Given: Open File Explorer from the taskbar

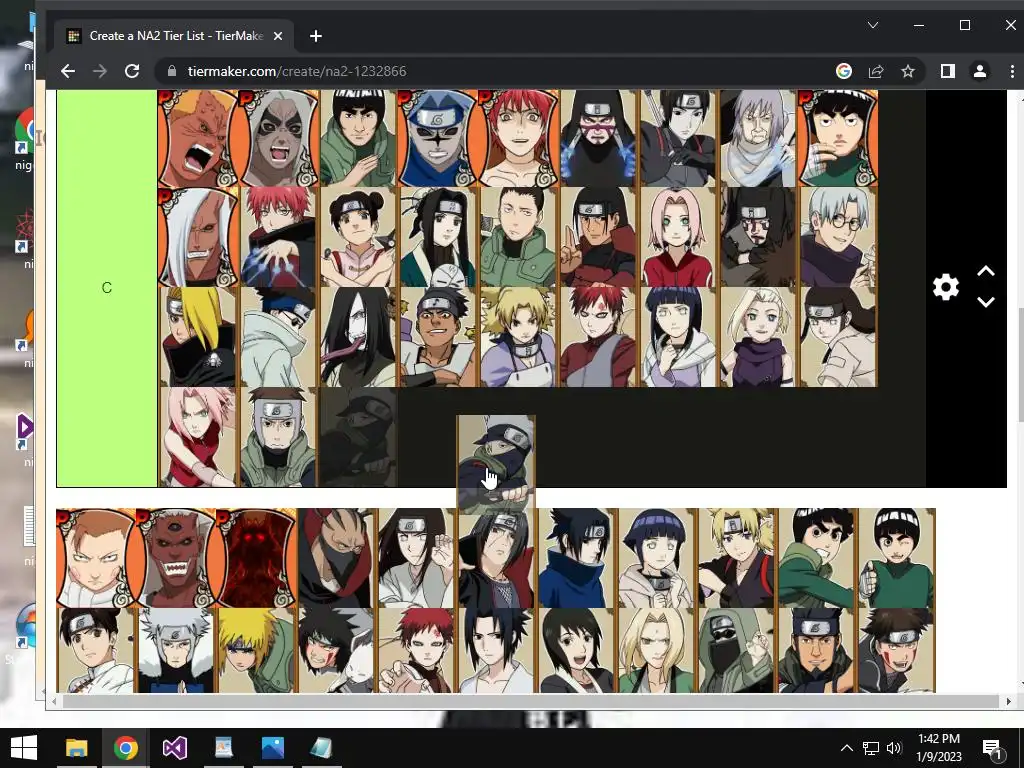Looking at the screenshot, I should (76, 748).
